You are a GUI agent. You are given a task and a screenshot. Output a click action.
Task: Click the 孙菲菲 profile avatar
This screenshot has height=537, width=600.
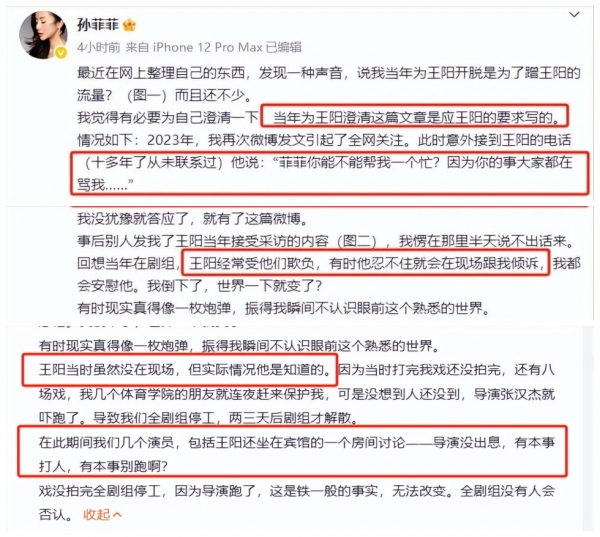43,35
